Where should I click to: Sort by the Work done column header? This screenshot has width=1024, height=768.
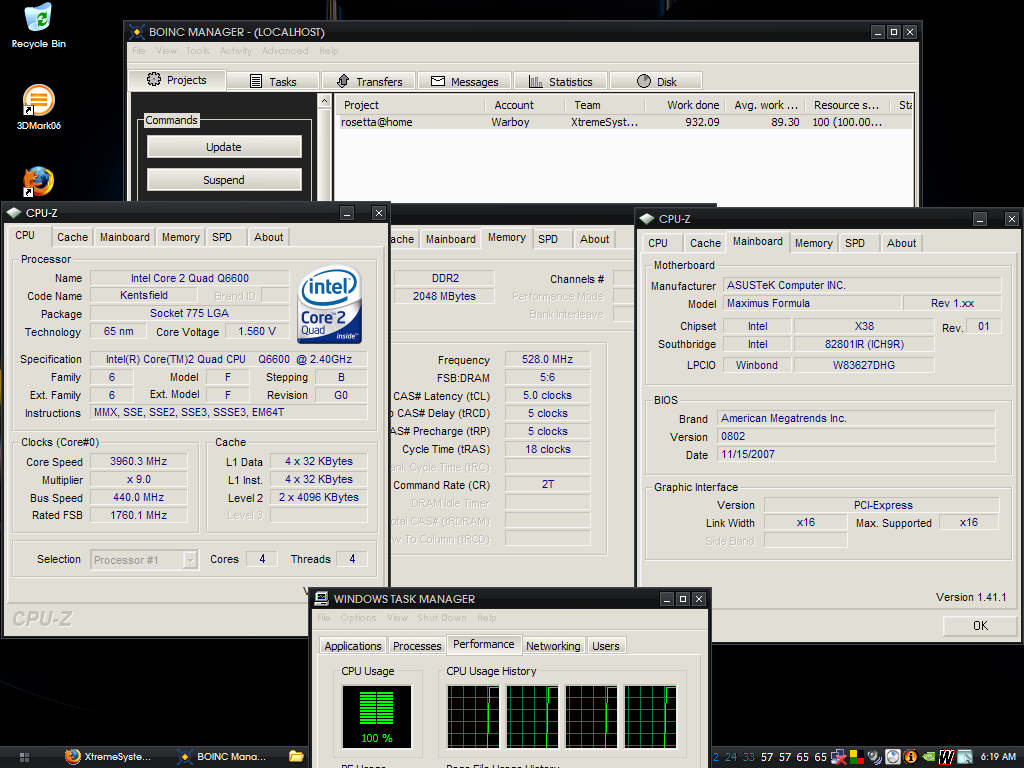(x=686, y=105)
